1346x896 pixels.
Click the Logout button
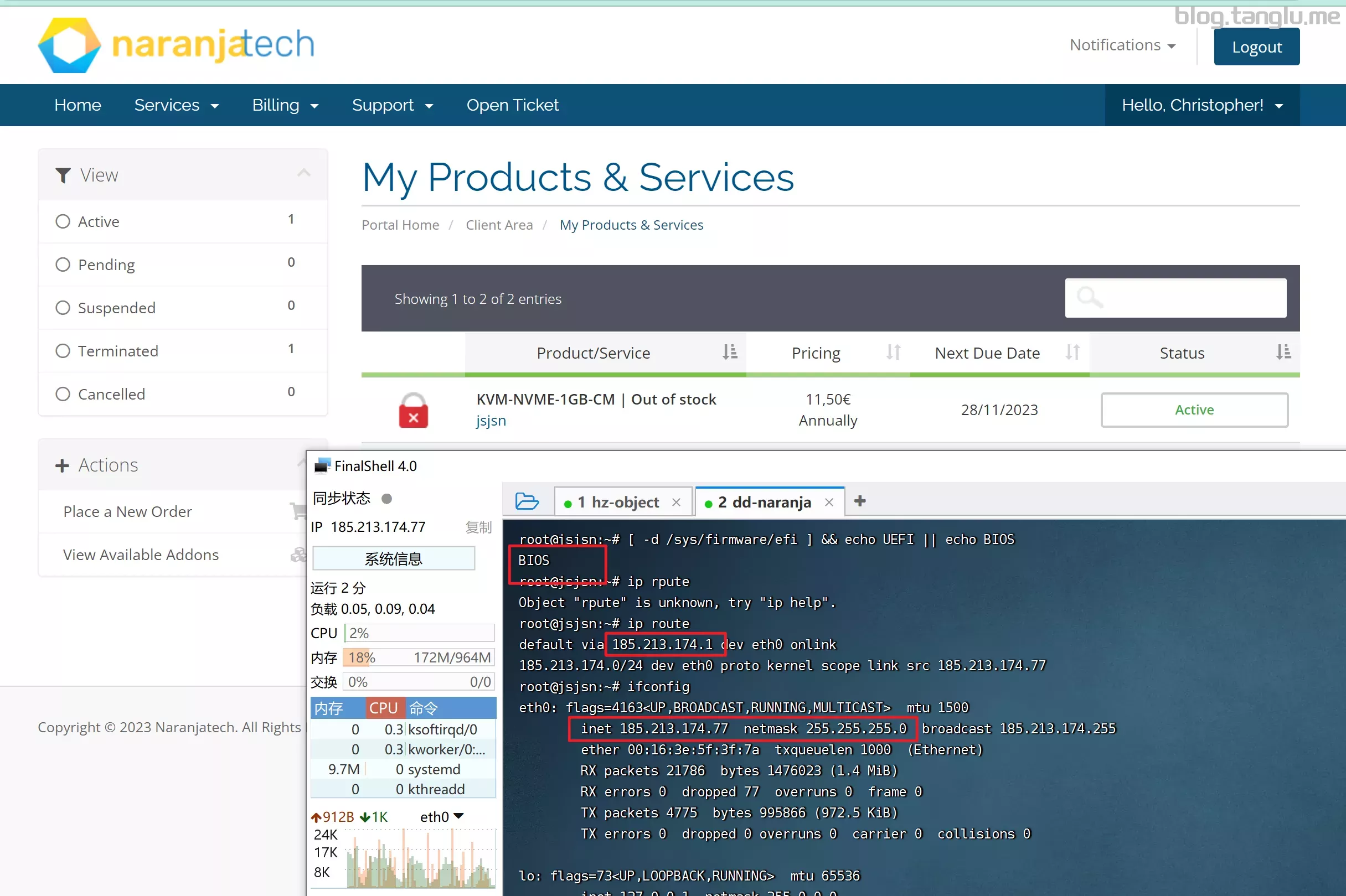pos(1256,47)
